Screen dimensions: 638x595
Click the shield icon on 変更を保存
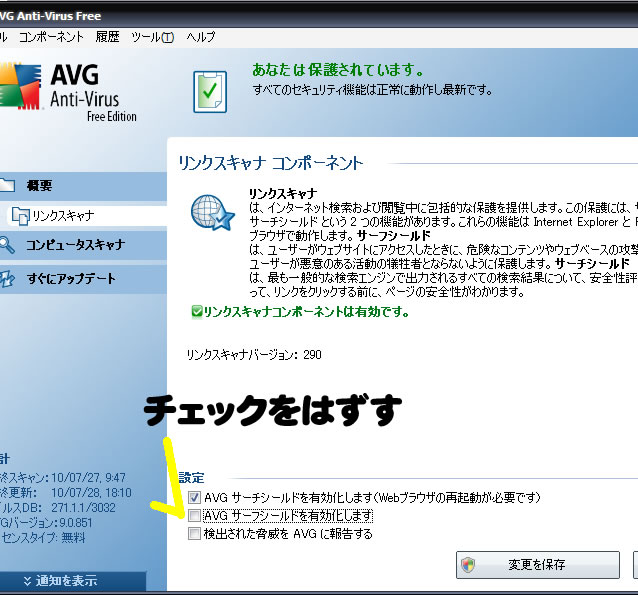(468, 565)
